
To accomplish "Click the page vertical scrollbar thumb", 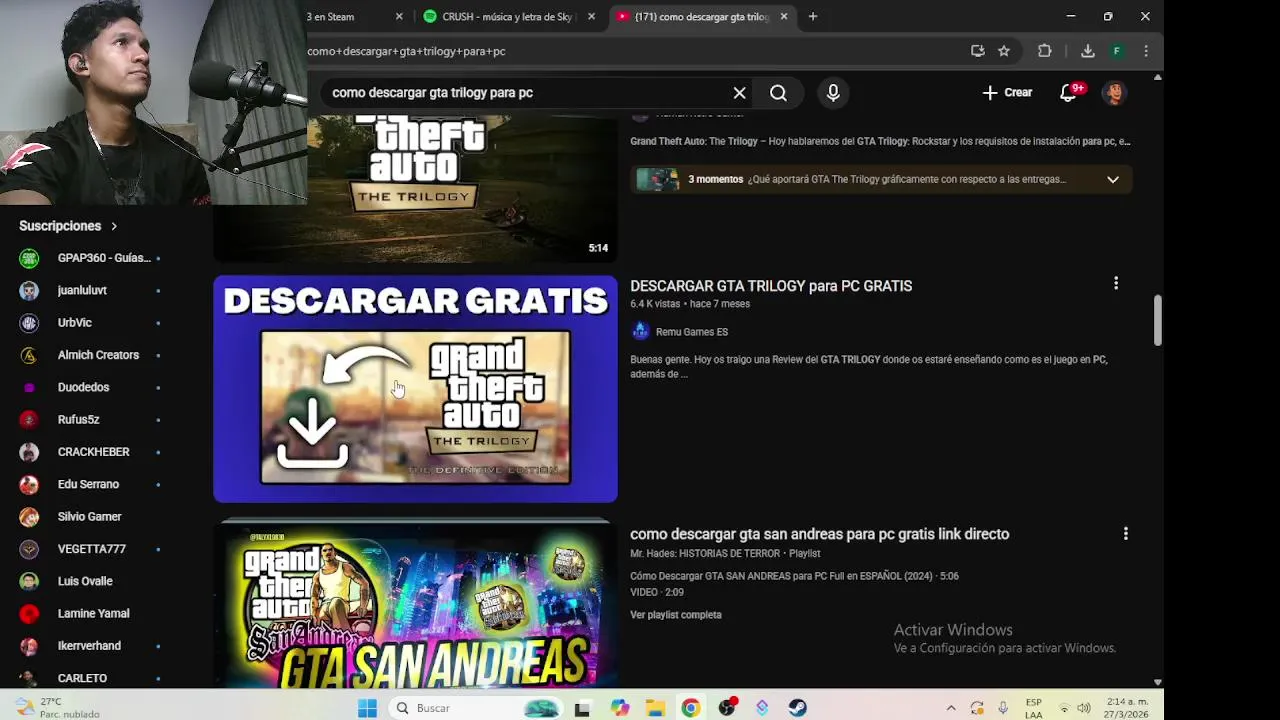I will point(1158,320).
